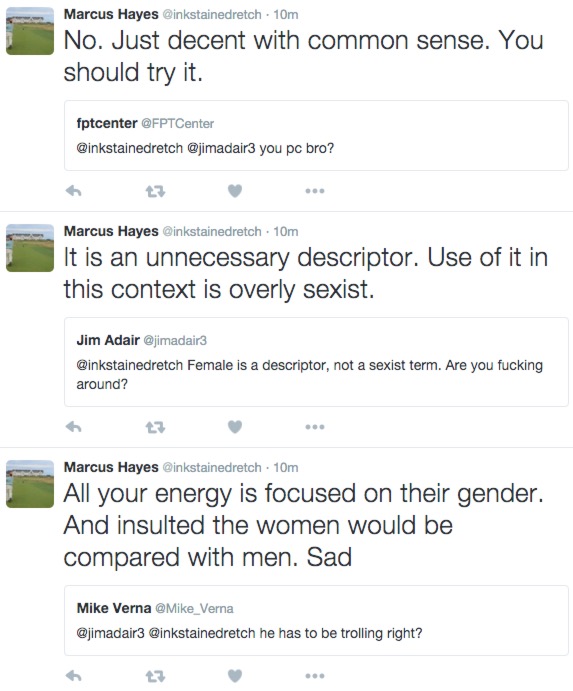The width and height of the screenshot is (573, 691).
Task: Retweet the "No. Just decent" tweet
Action: pyautogui.click(x=155, y=191)
